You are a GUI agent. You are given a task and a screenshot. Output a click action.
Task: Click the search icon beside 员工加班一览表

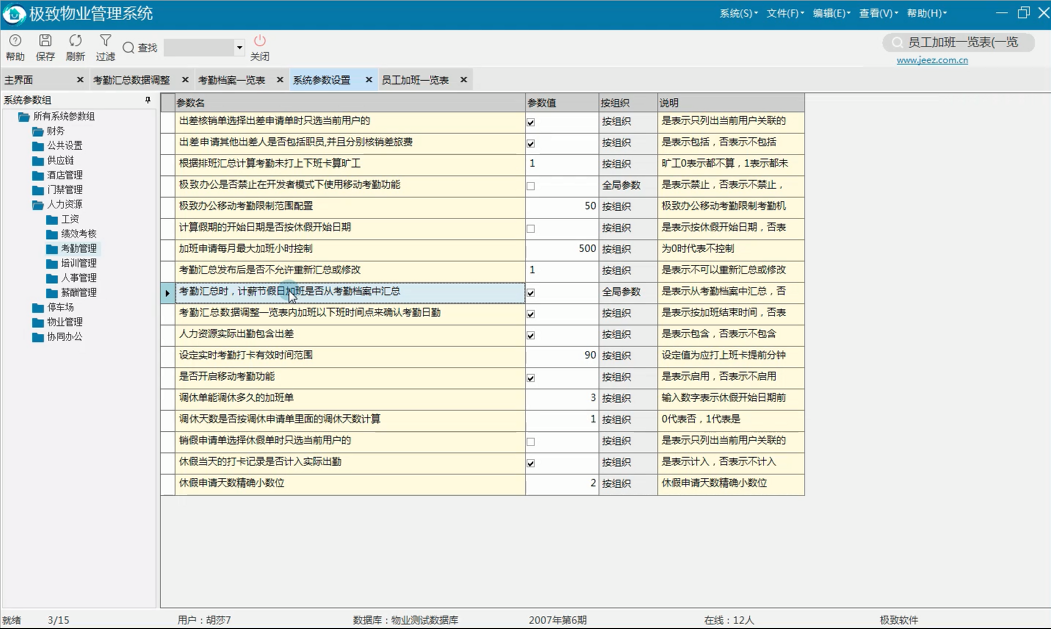click(897, 43)
